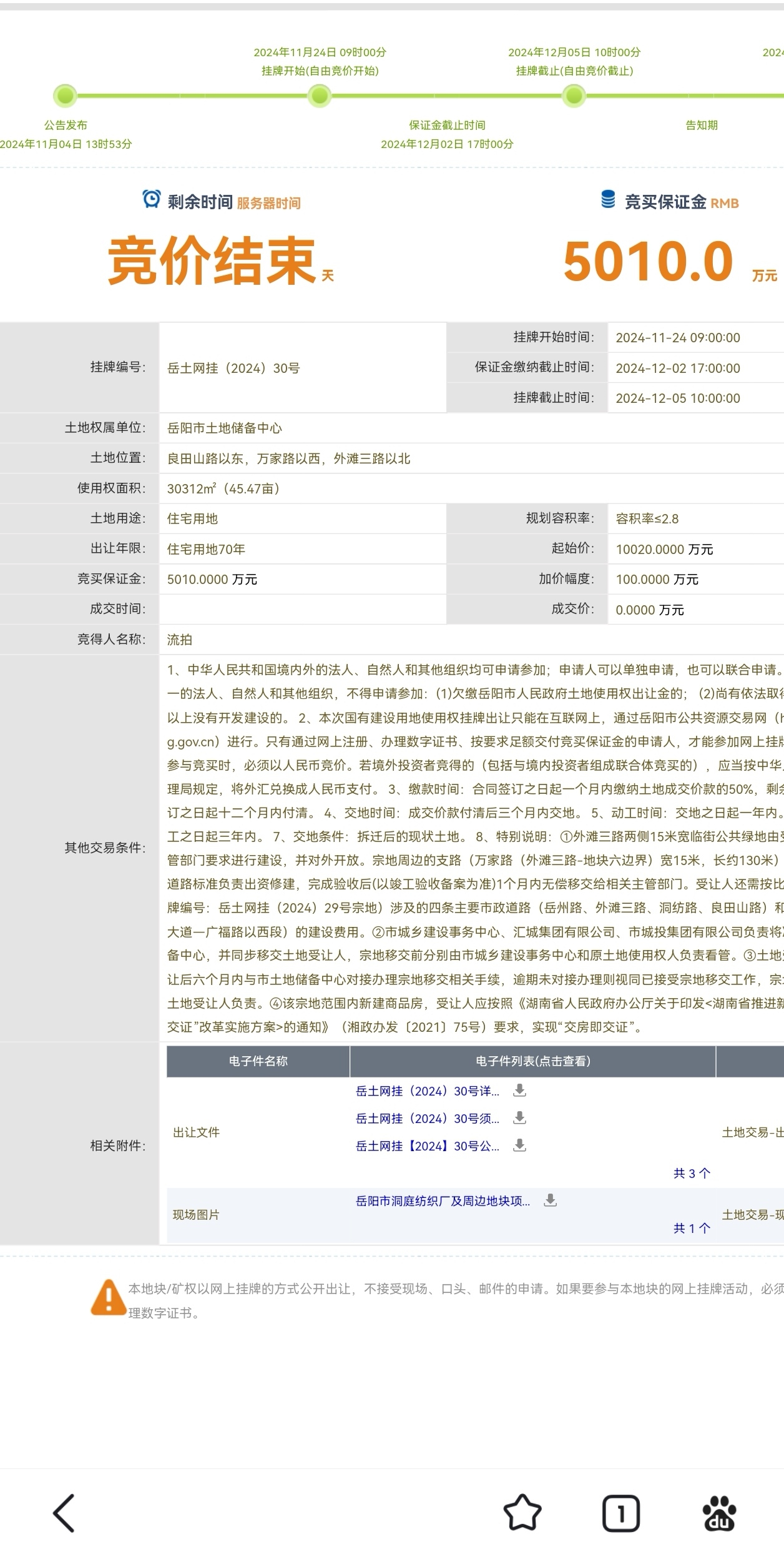Screen dimensions: 784x1559
Task: Select the 挂牌截止 timeline node
Action: click(574, 96)
